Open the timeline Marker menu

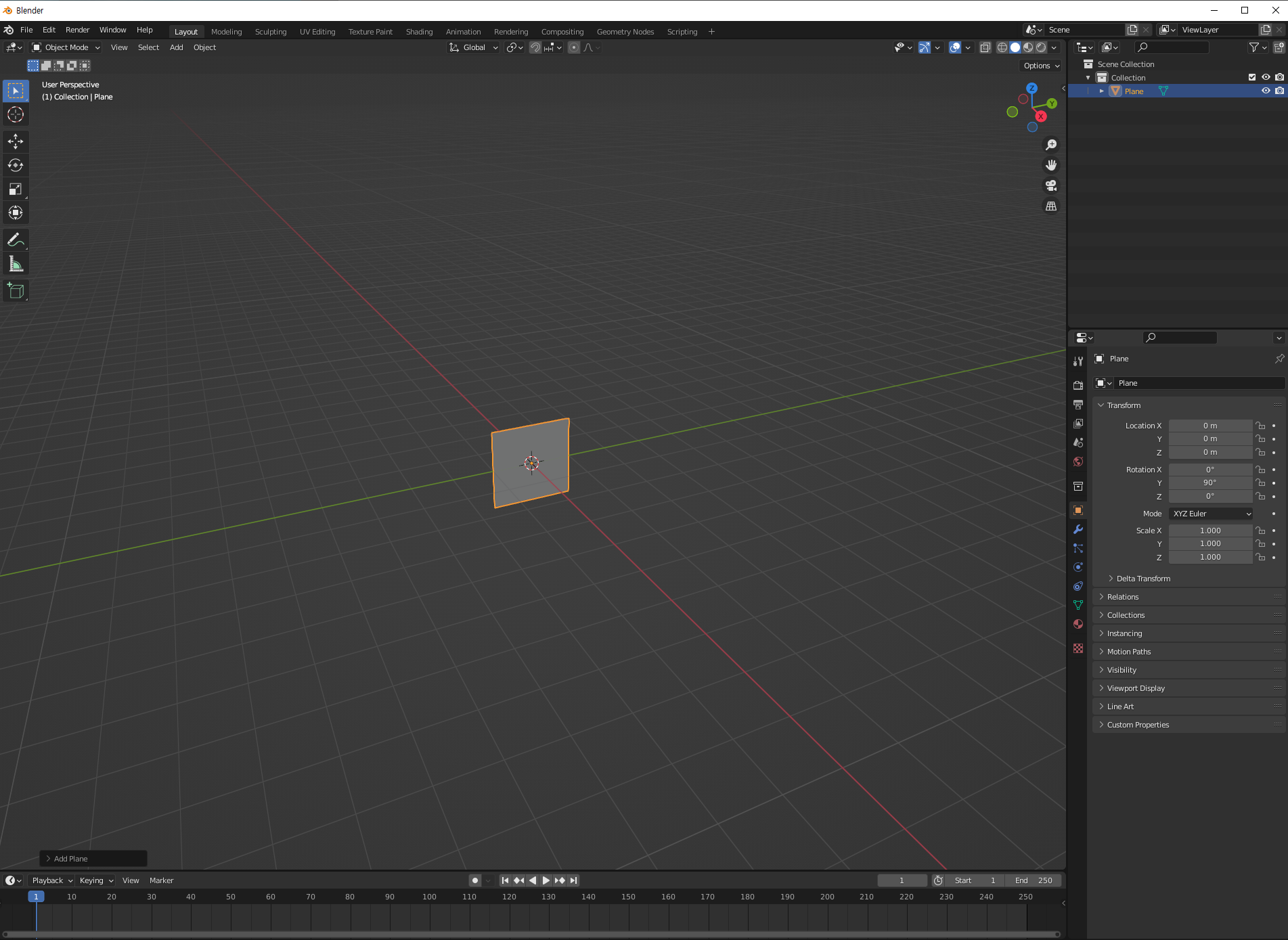click(161, 880)
